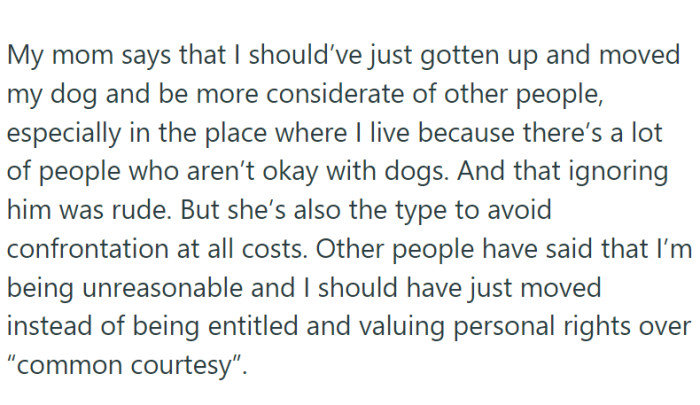Click the word "especially"
The height and width of the screenshot is (405, 700).
pyautogui.click(x=63, y=133)
